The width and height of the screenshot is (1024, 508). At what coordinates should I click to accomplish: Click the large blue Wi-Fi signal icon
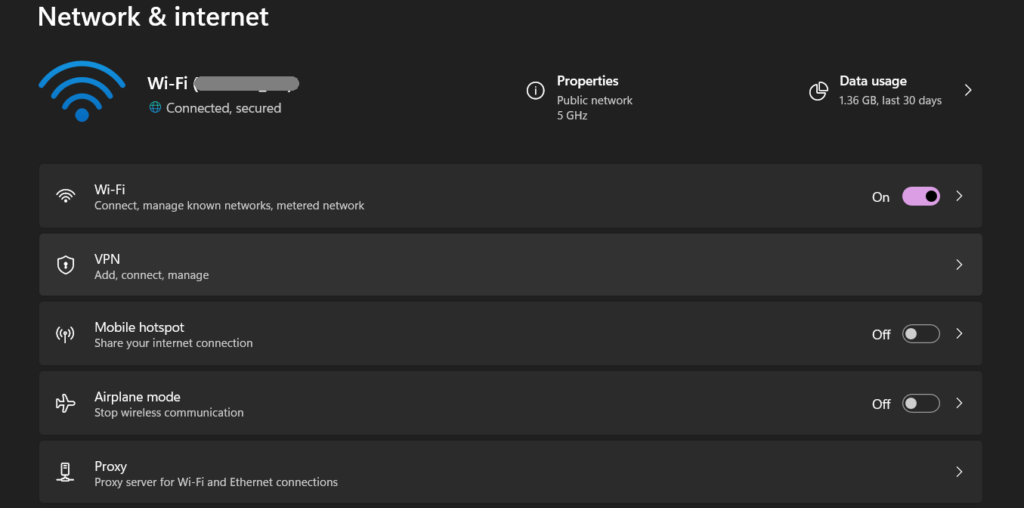pos(82,91)
